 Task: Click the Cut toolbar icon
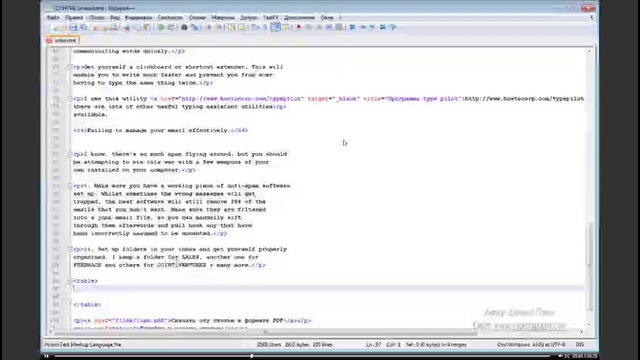tap(127, 27)
